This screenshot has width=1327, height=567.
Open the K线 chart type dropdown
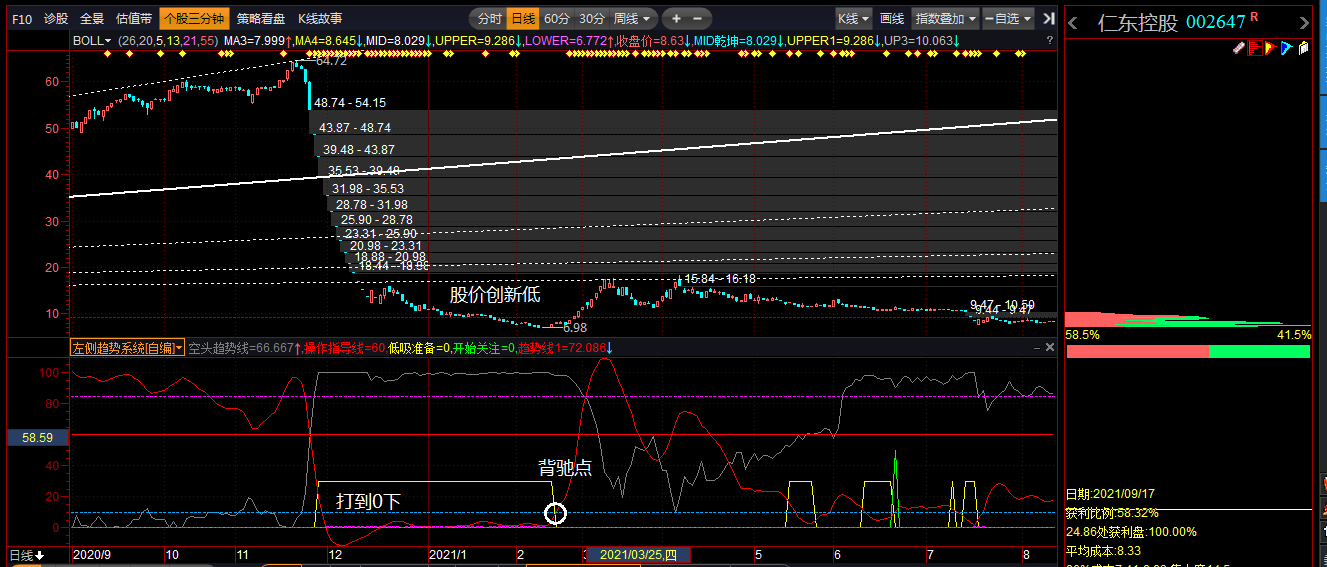[x=854, y=18]
